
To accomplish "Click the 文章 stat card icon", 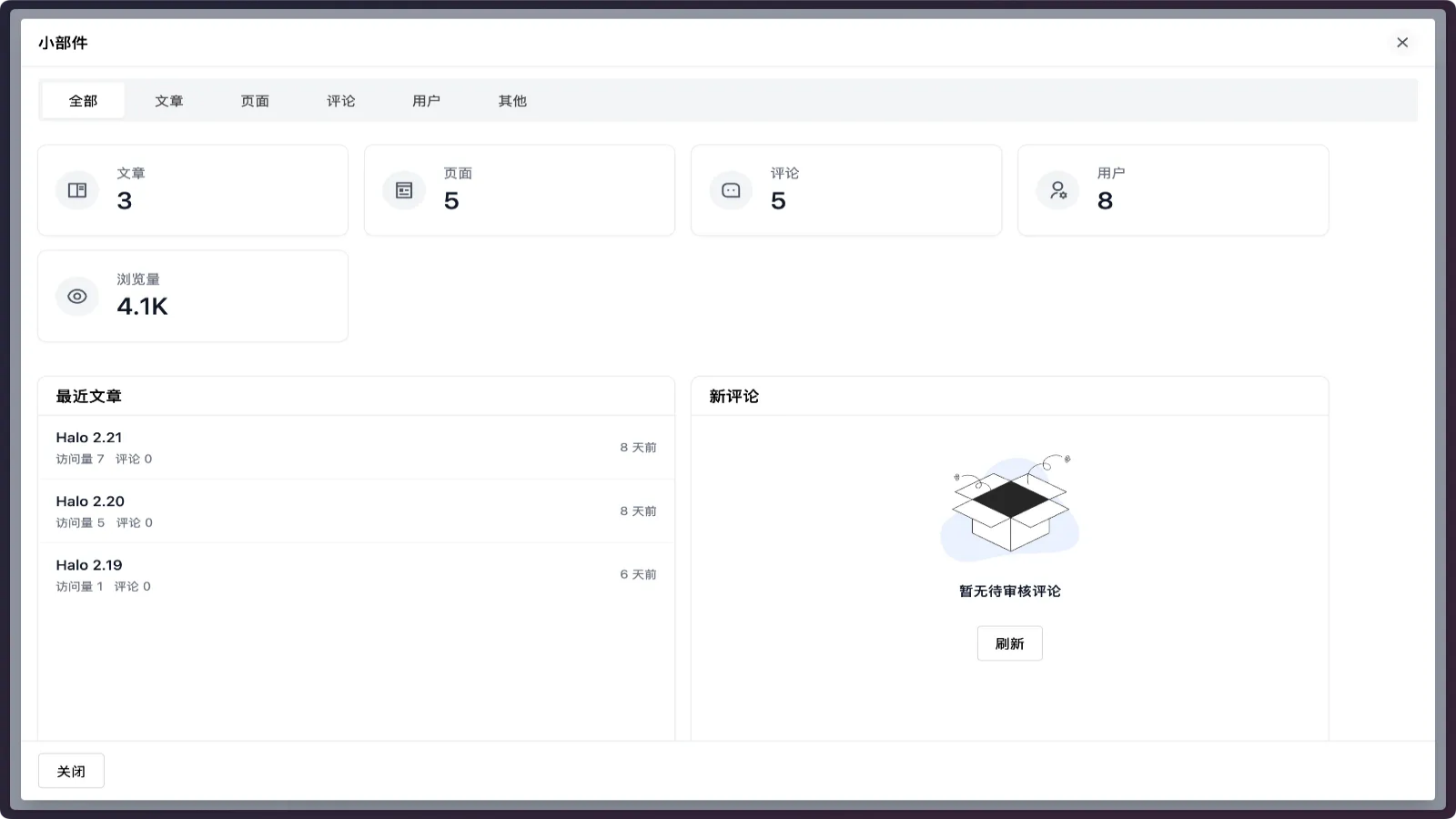I will tap(76, 190).
